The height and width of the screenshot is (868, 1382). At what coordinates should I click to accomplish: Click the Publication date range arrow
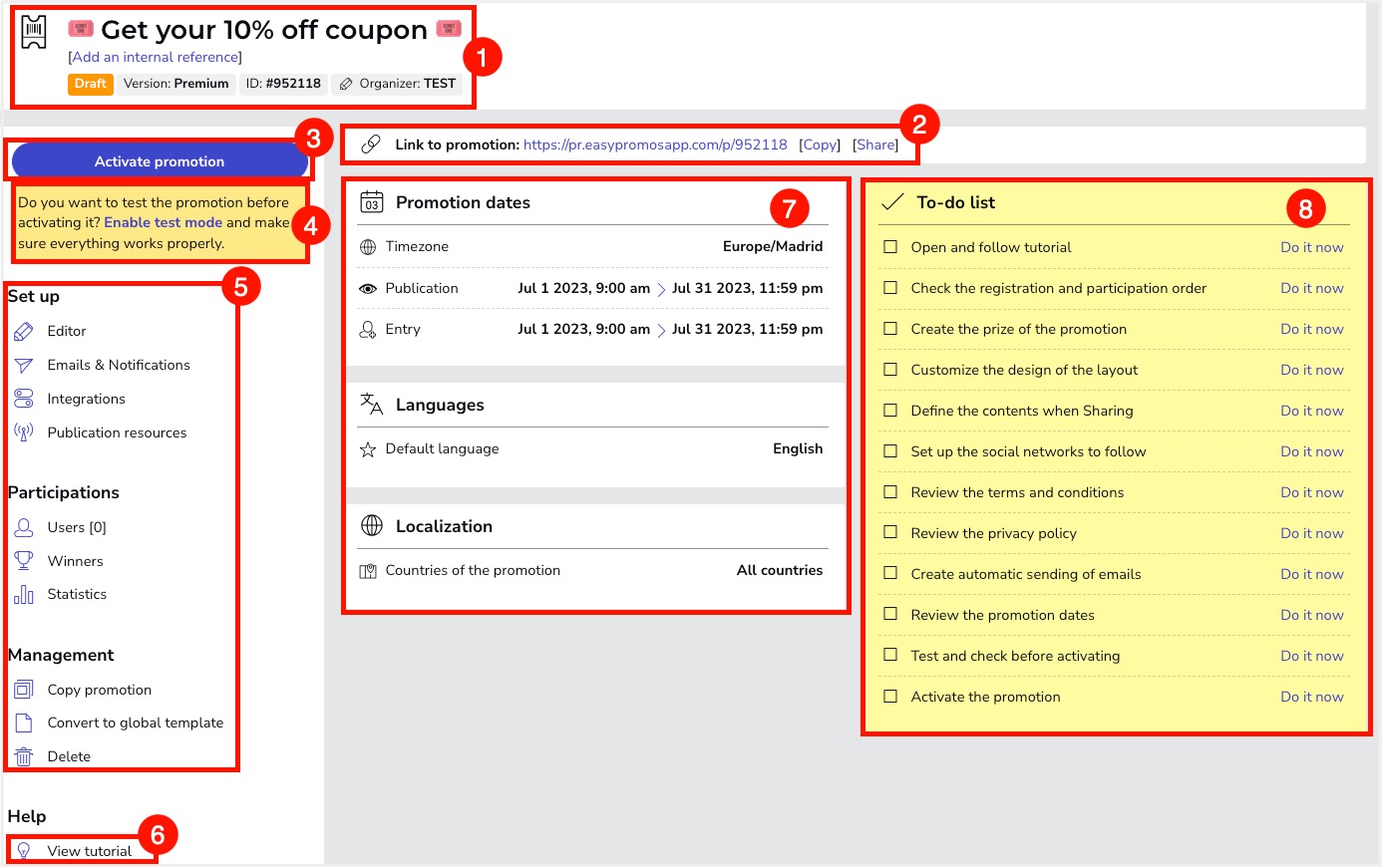661,289
